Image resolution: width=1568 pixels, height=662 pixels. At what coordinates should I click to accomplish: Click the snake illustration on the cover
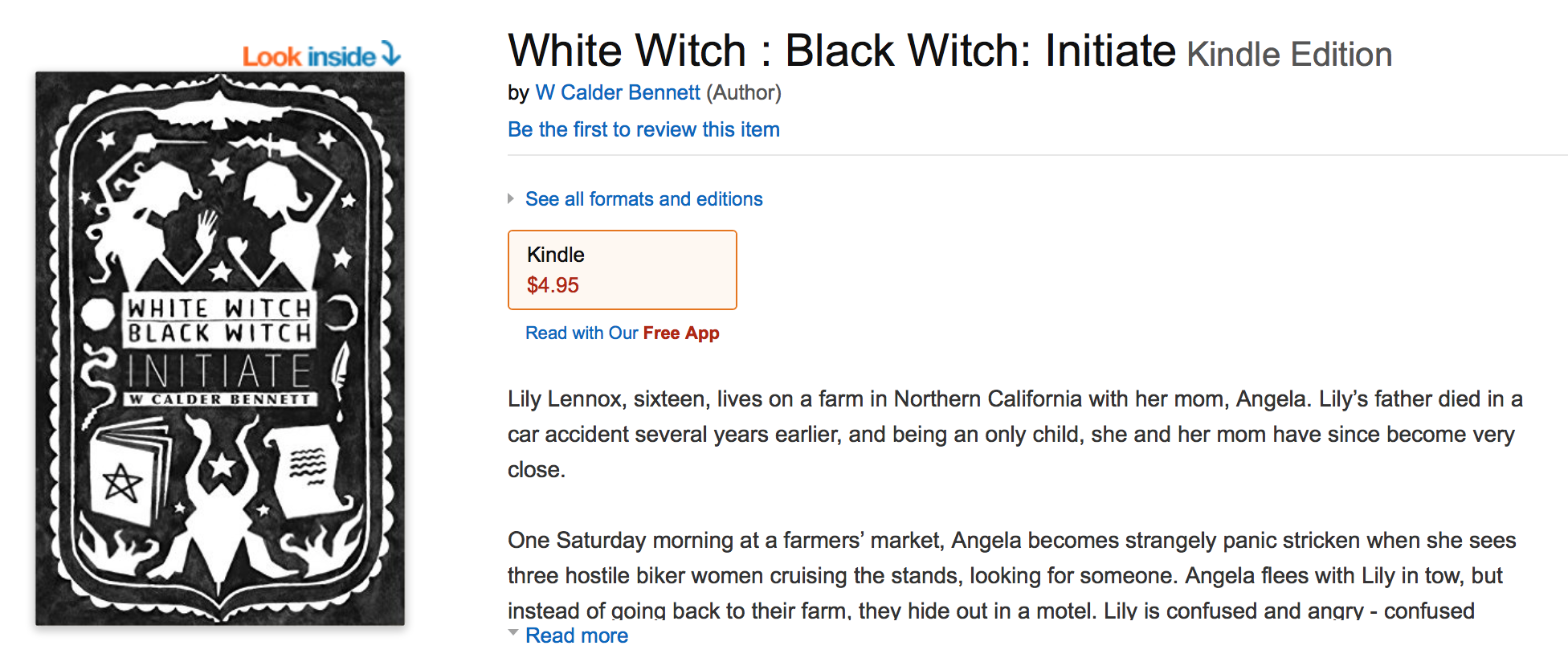[x=99, y=378]
